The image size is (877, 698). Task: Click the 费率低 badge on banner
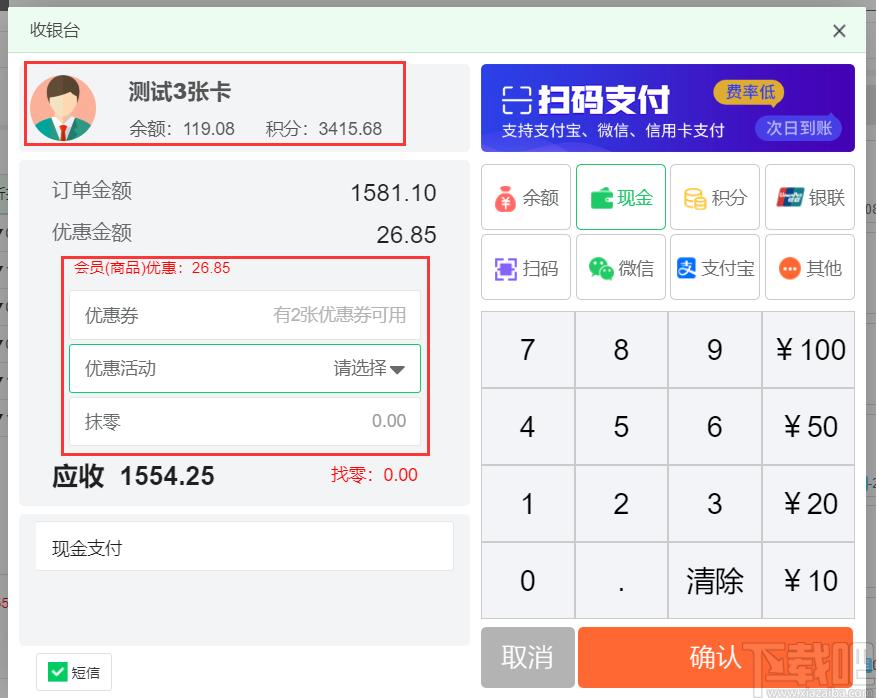tap(749, 91)
